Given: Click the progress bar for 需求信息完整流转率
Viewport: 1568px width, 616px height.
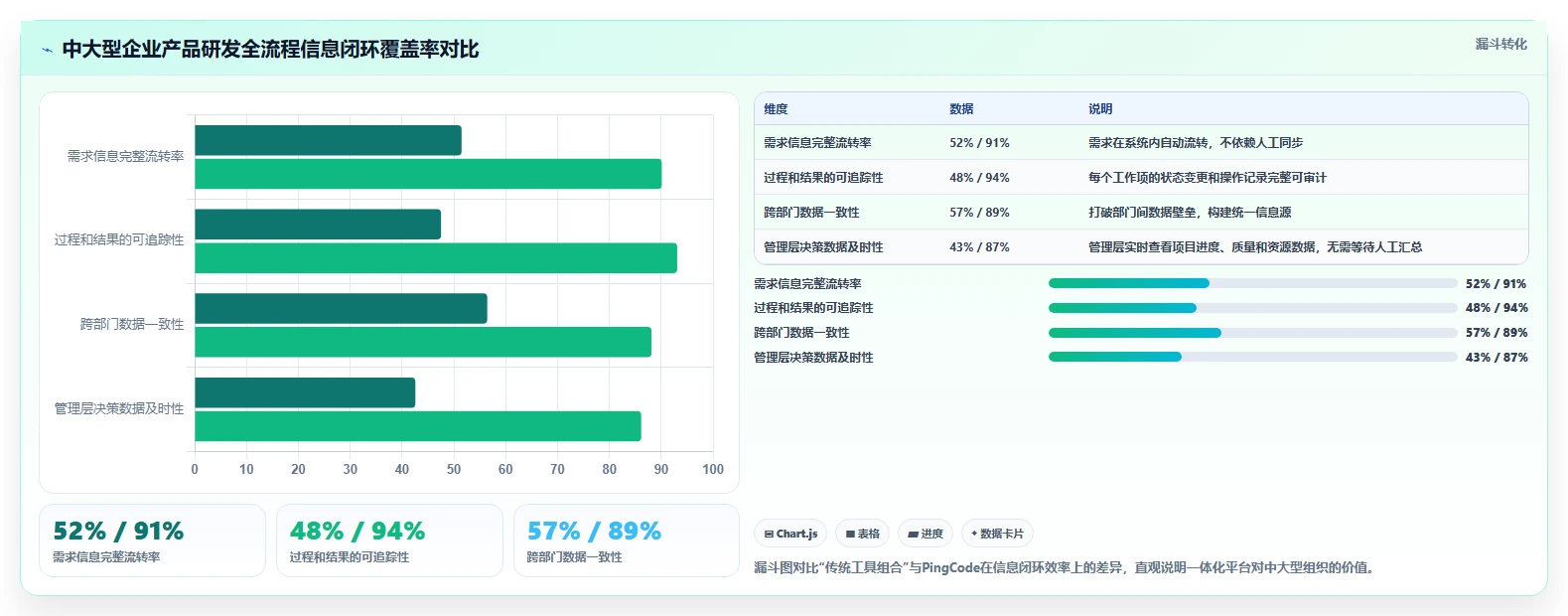Looking at the screenshot, I should (1253, 283).
